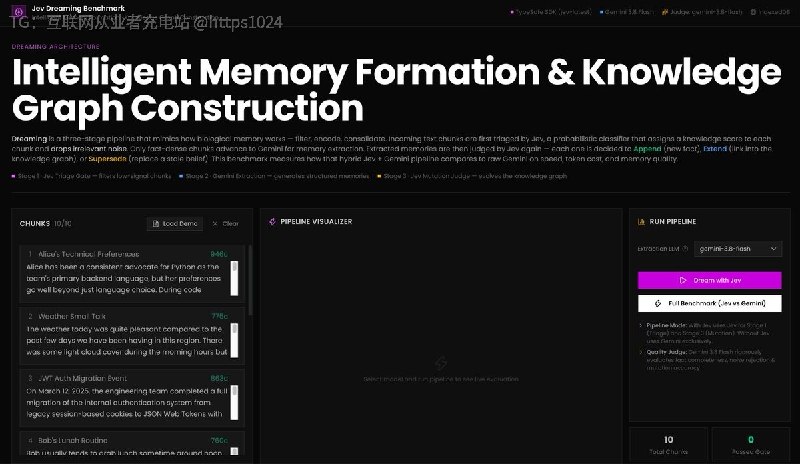Click the HelixDB database icon in header
800x464 pixels.
click(753, 12)
